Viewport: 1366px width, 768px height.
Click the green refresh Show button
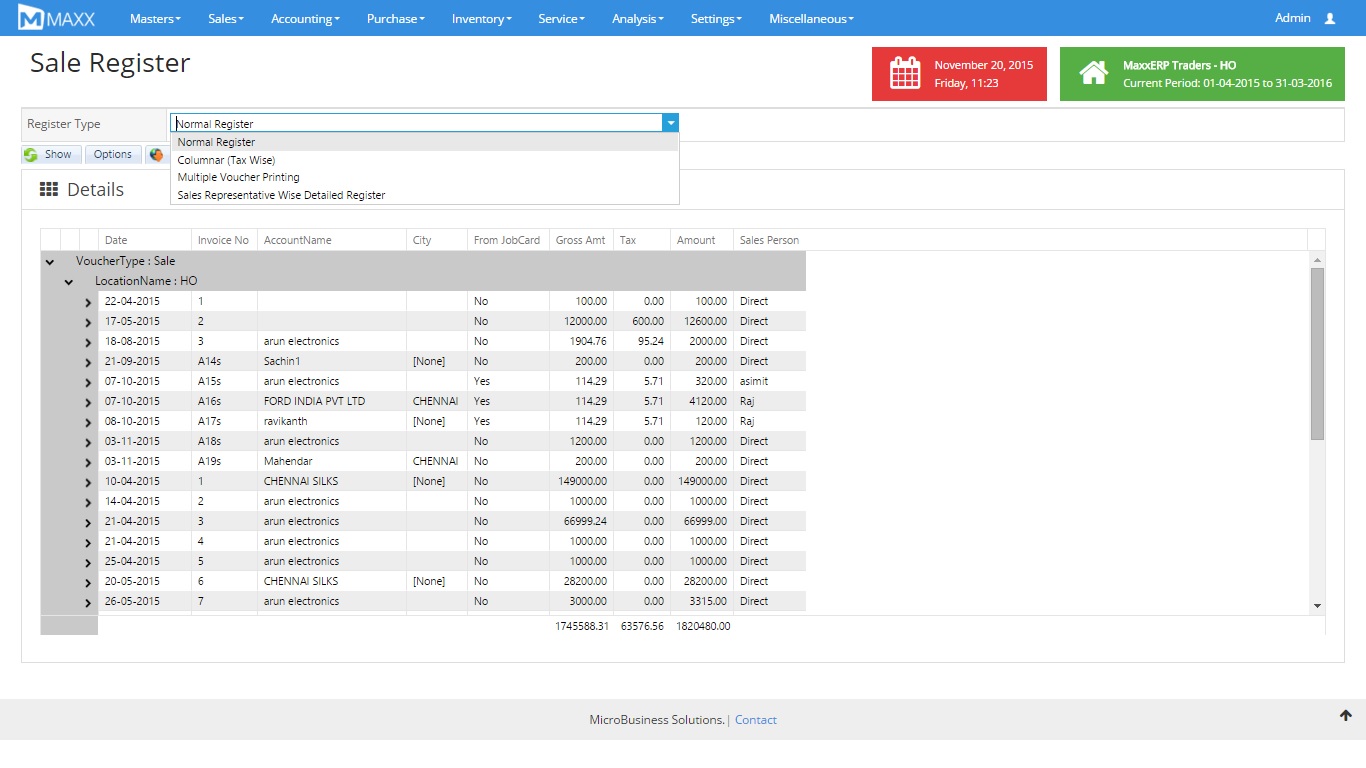coord(49,154)
